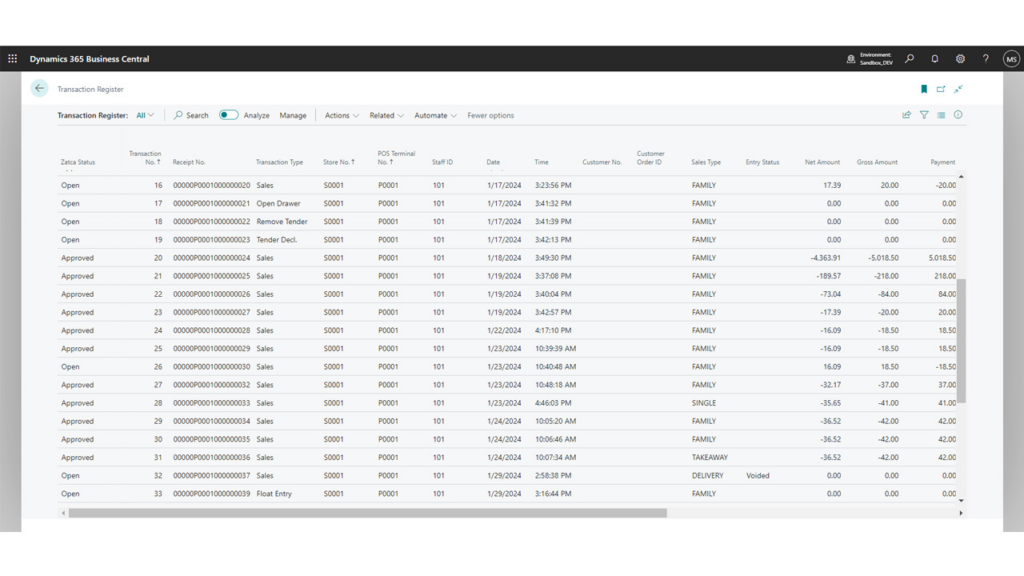Click the Environment Sandbox_DEV indicator icon
This screenshot has width=1024, height=576.
[851, 59]
